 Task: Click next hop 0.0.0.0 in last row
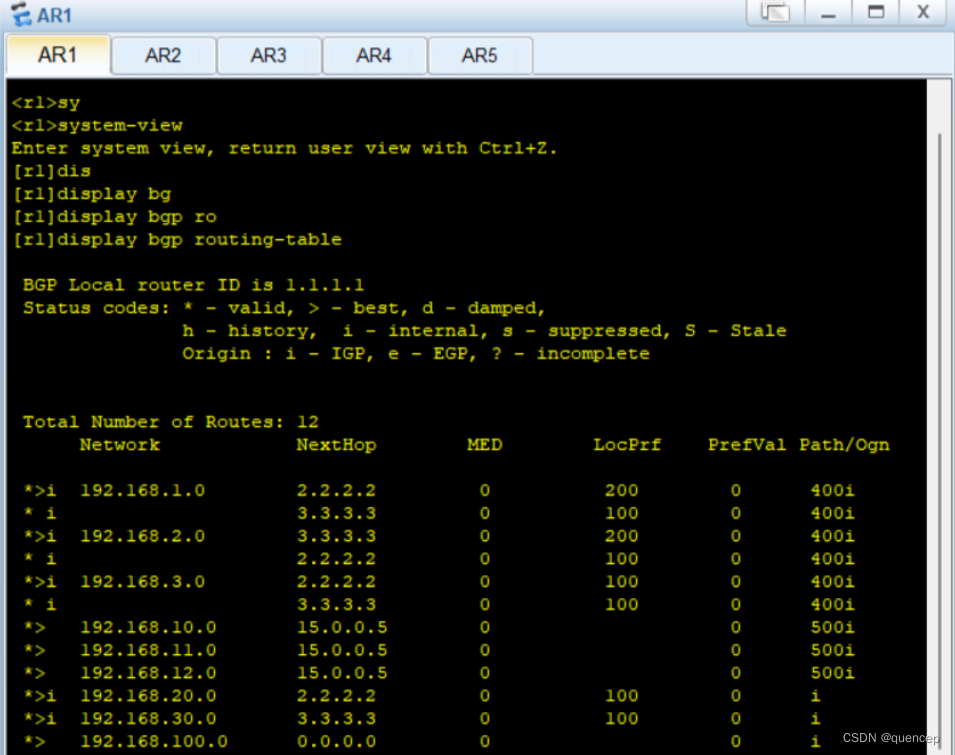tap(337, 741)
